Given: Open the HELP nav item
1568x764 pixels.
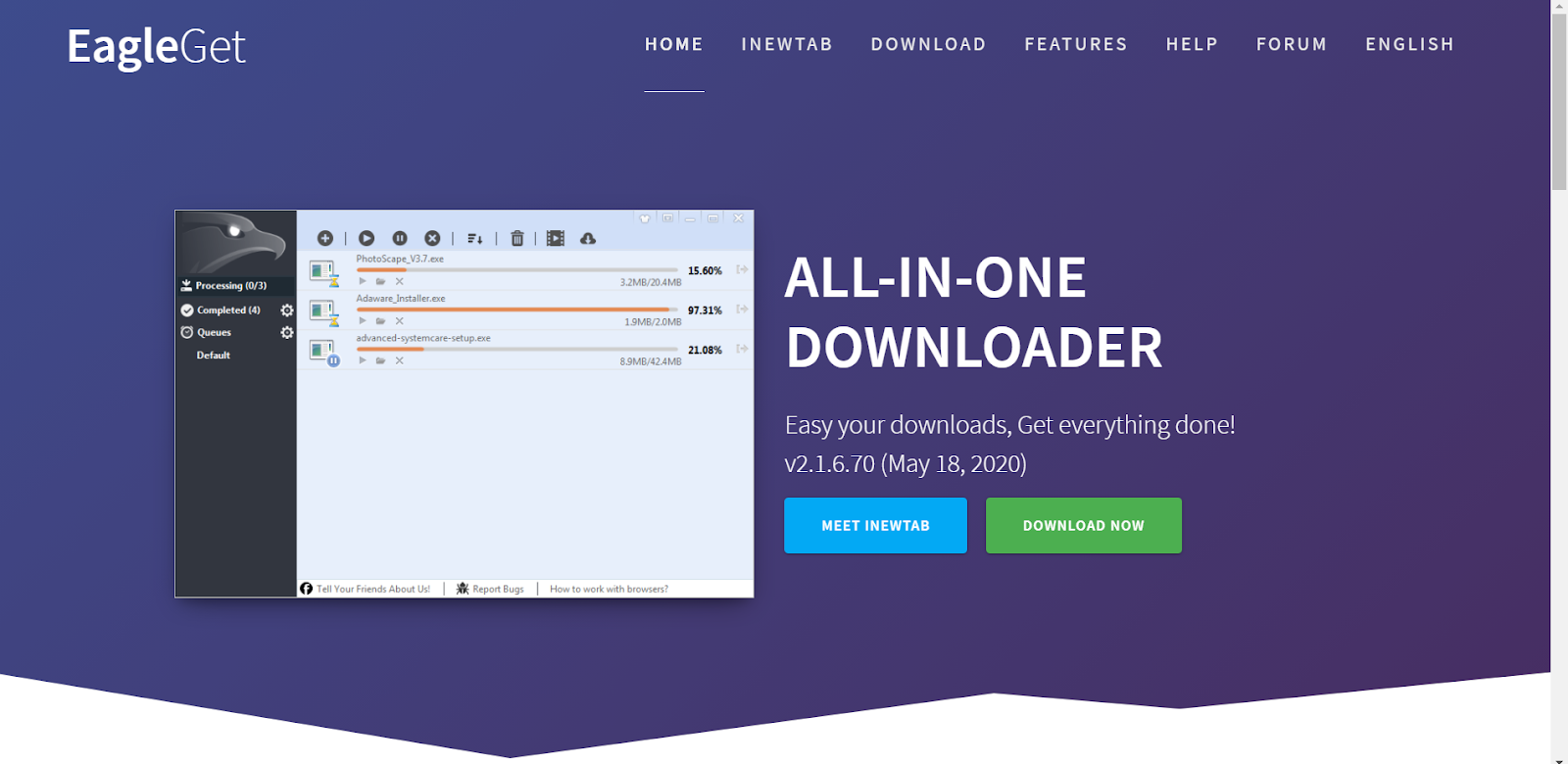Looking at the screenshot, I should click(1192, 44).
